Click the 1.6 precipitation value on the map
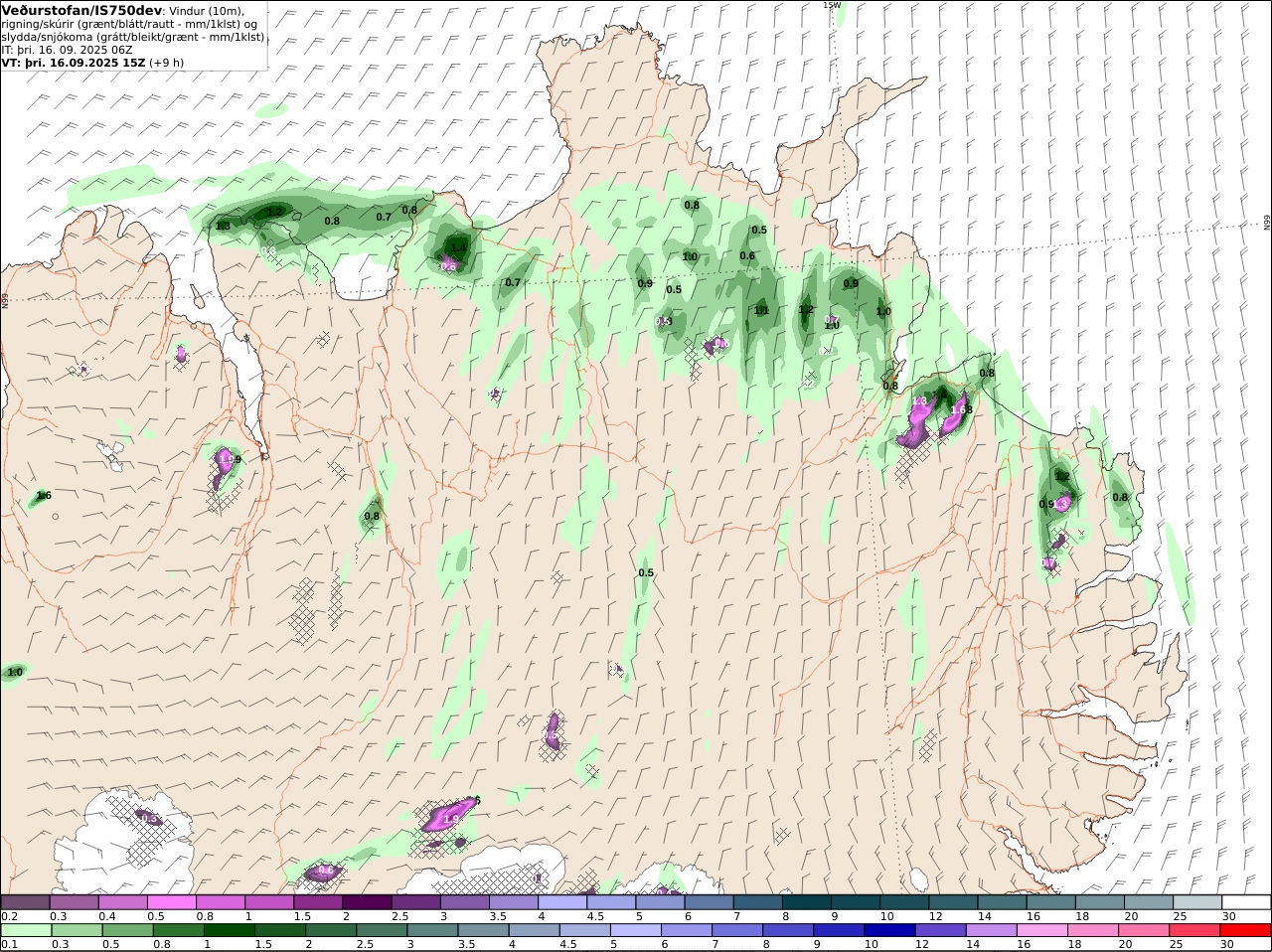The image size is (1272, 952). [x=44, y=496]
